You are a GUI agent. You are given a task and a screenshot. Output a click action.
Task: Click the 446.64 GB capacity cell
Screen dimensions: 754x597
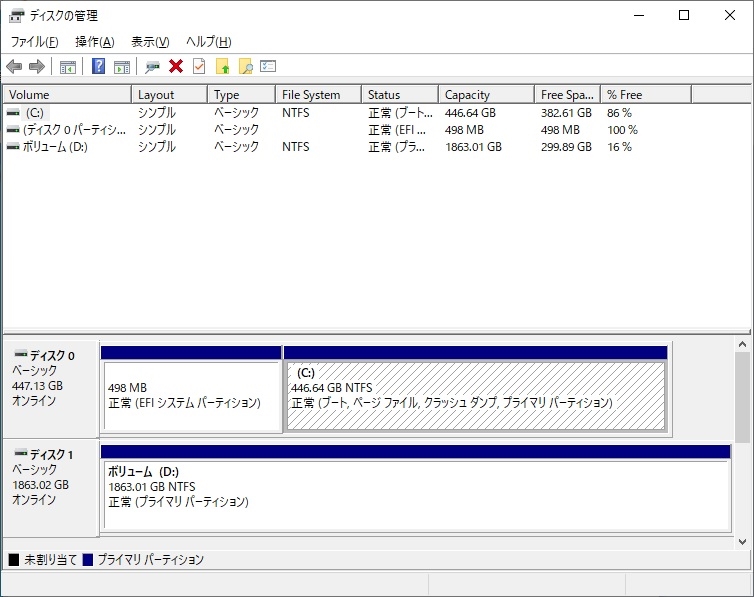(x=470, y=113)
